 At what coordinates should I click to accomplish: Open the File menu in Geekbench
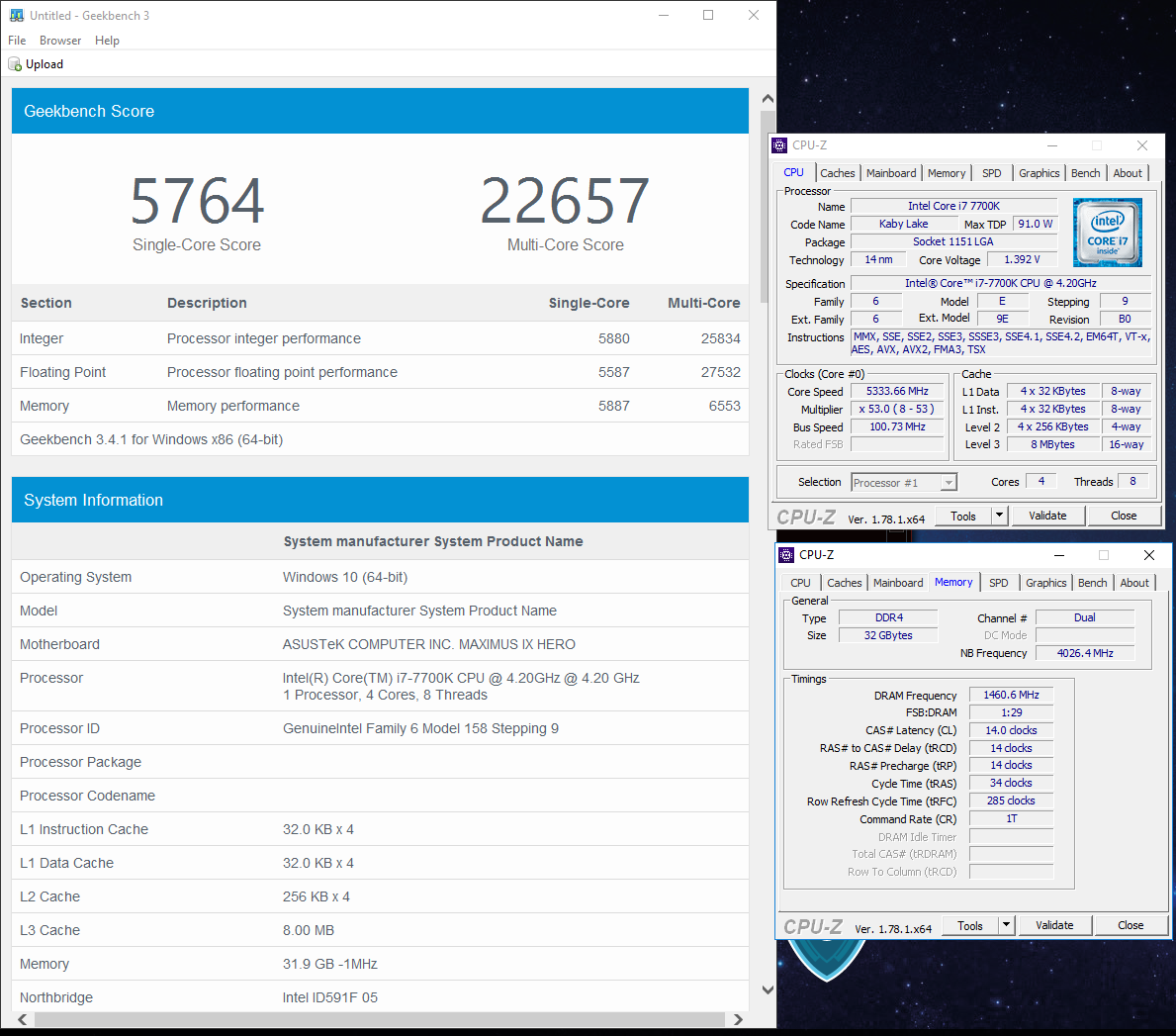[x=17, y=41]
